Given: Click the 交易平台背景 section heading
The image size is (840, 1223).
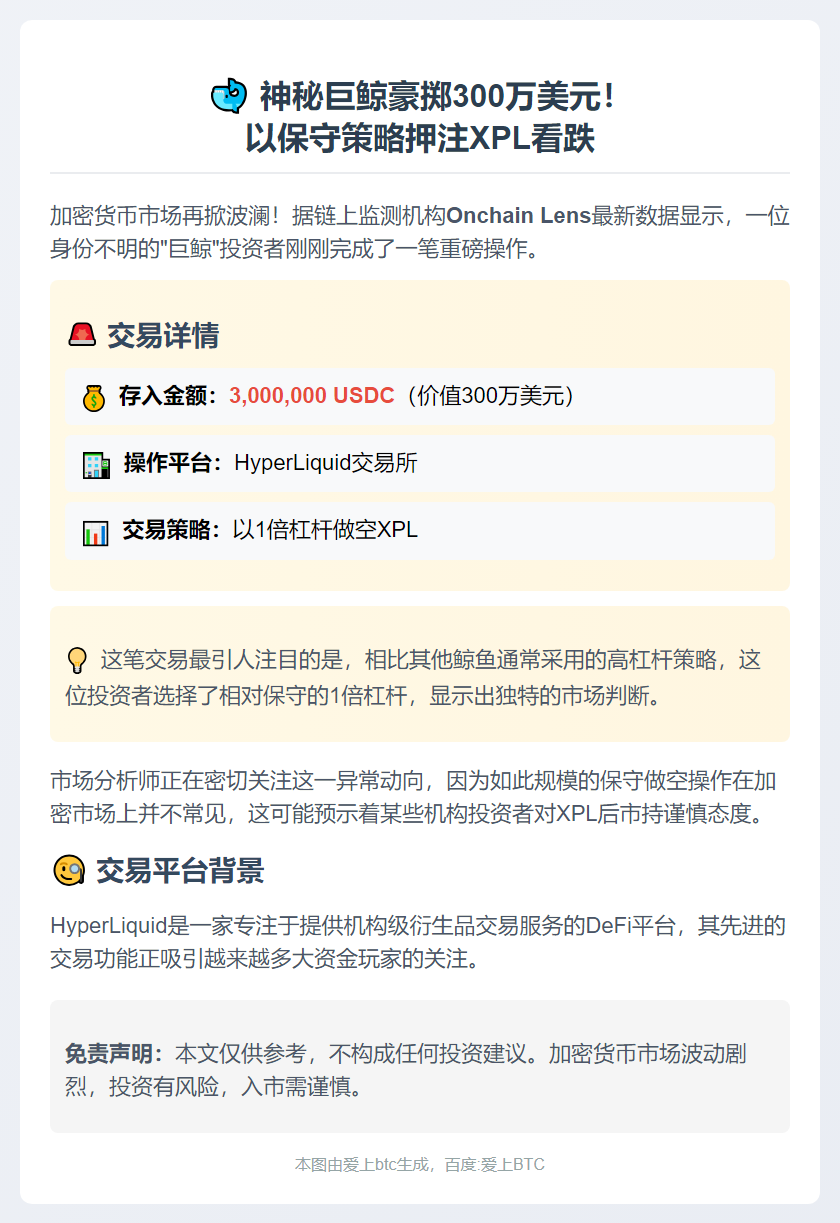Looking at the screenshot, I should (x=180, y=870).
